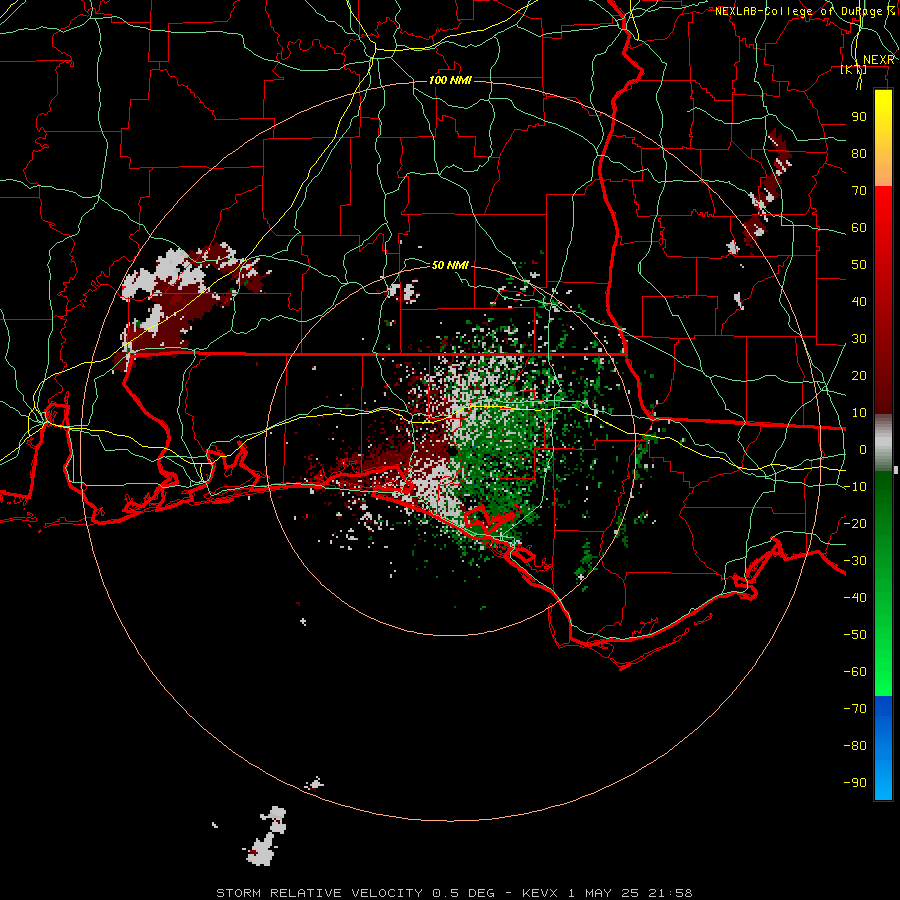Click the 50 value on the velocity scale

(x=859, y=265)
